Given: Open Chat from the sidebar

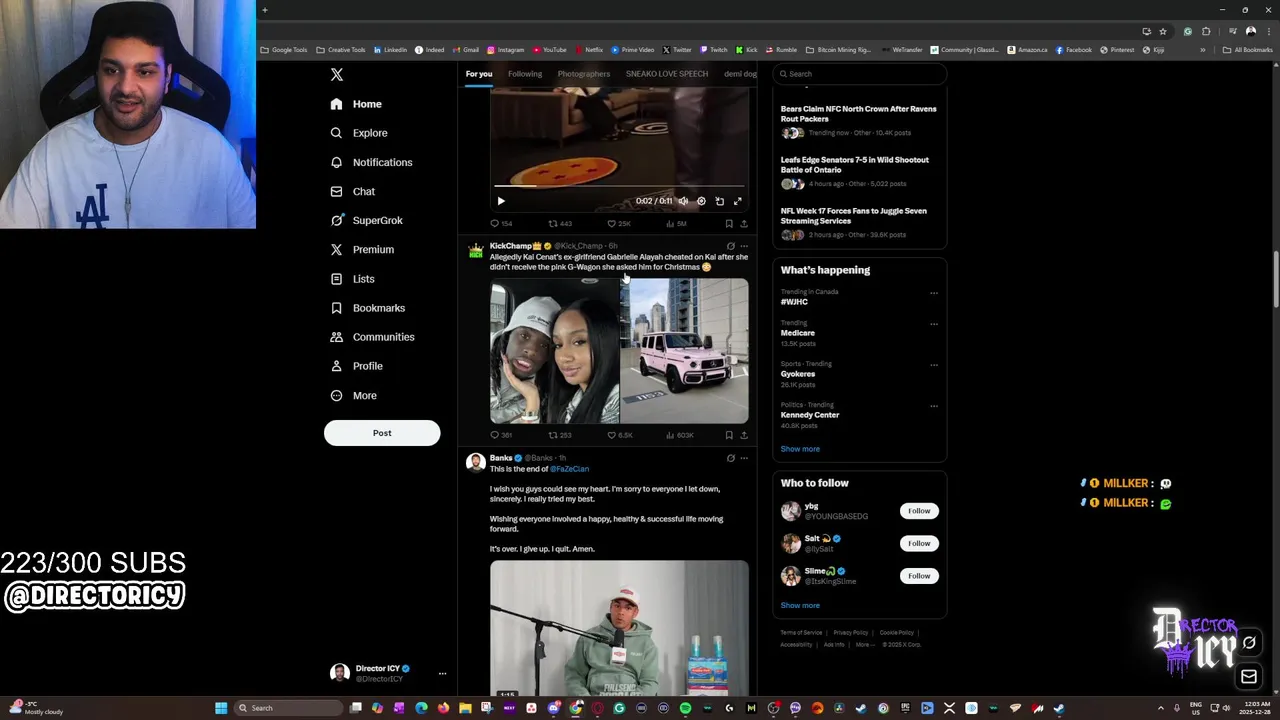Looking at the screenshot, I should tap(352, 191).
